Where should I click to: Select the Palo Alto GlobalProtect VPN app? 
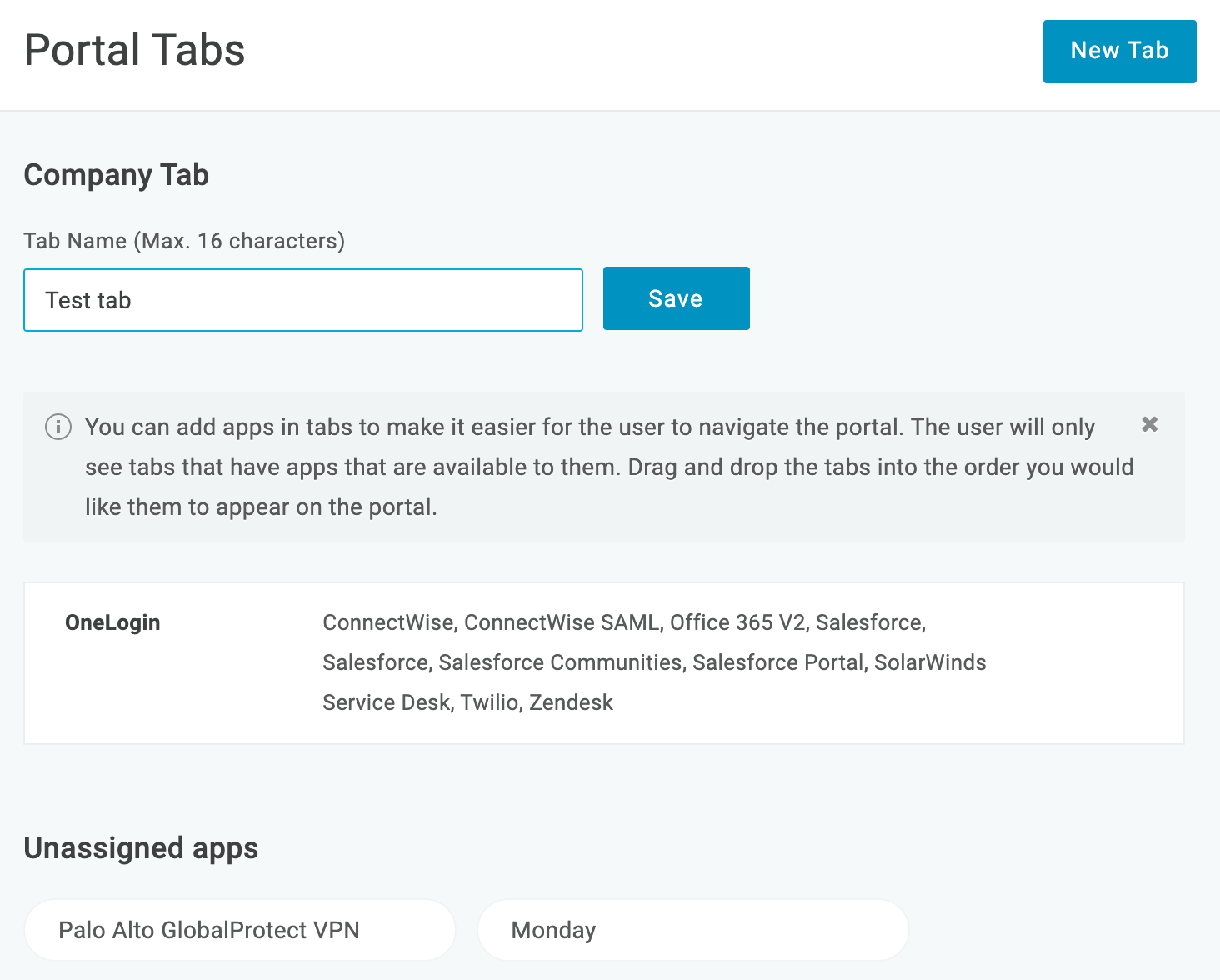[240, 930]
